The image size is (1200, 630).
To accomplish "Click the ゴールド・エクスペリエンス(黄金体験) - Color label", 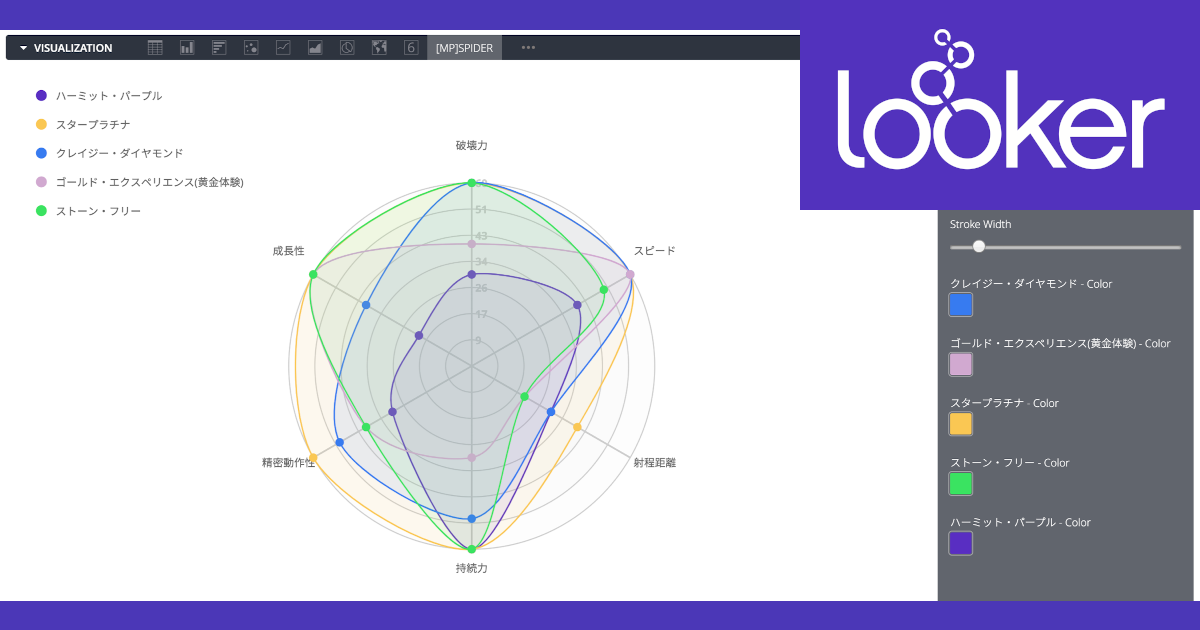I will [x=1060, y=344].
